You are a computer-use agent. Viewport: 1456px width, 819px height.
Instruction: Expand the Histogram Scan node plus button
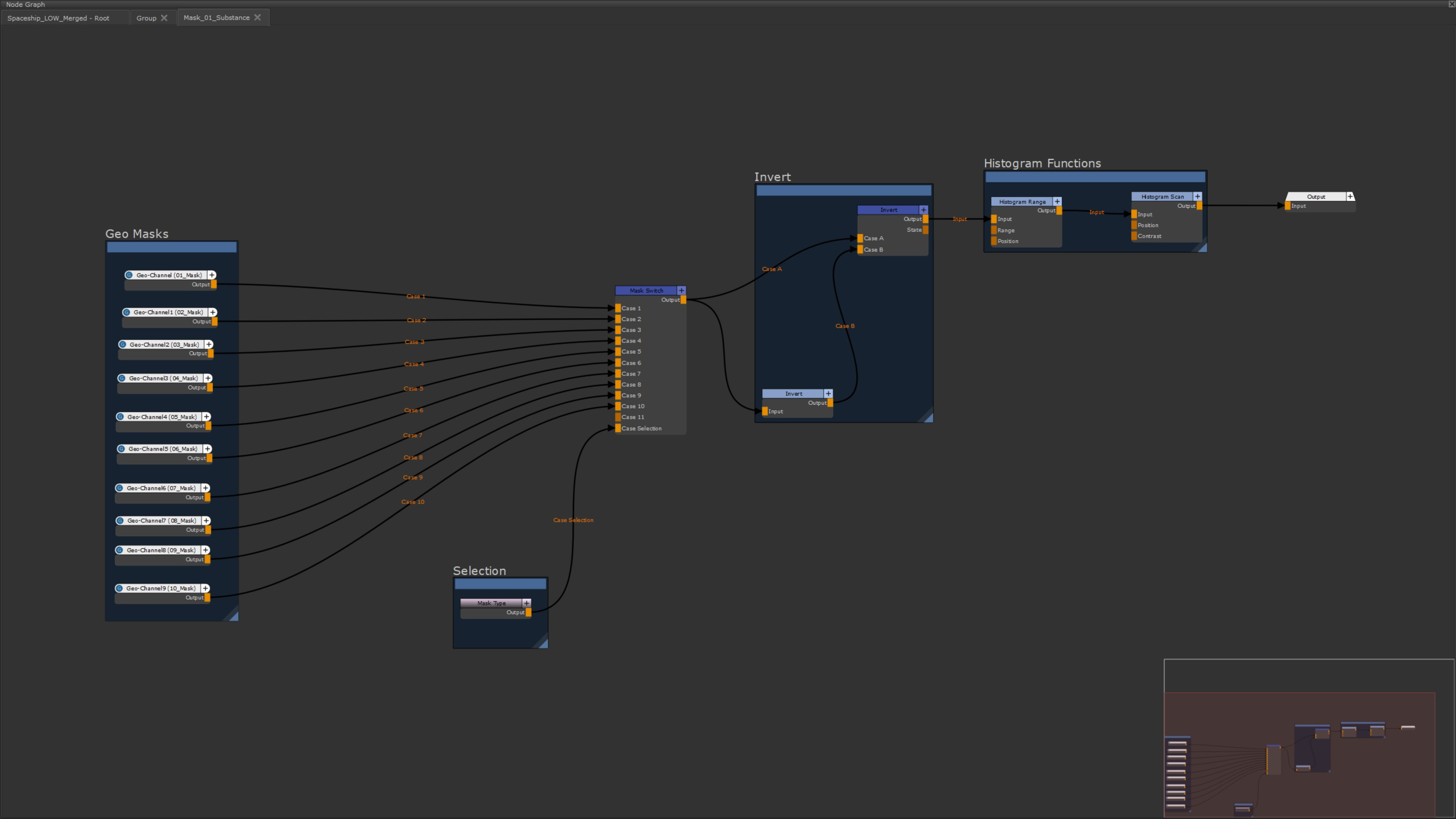[1198, 196]
